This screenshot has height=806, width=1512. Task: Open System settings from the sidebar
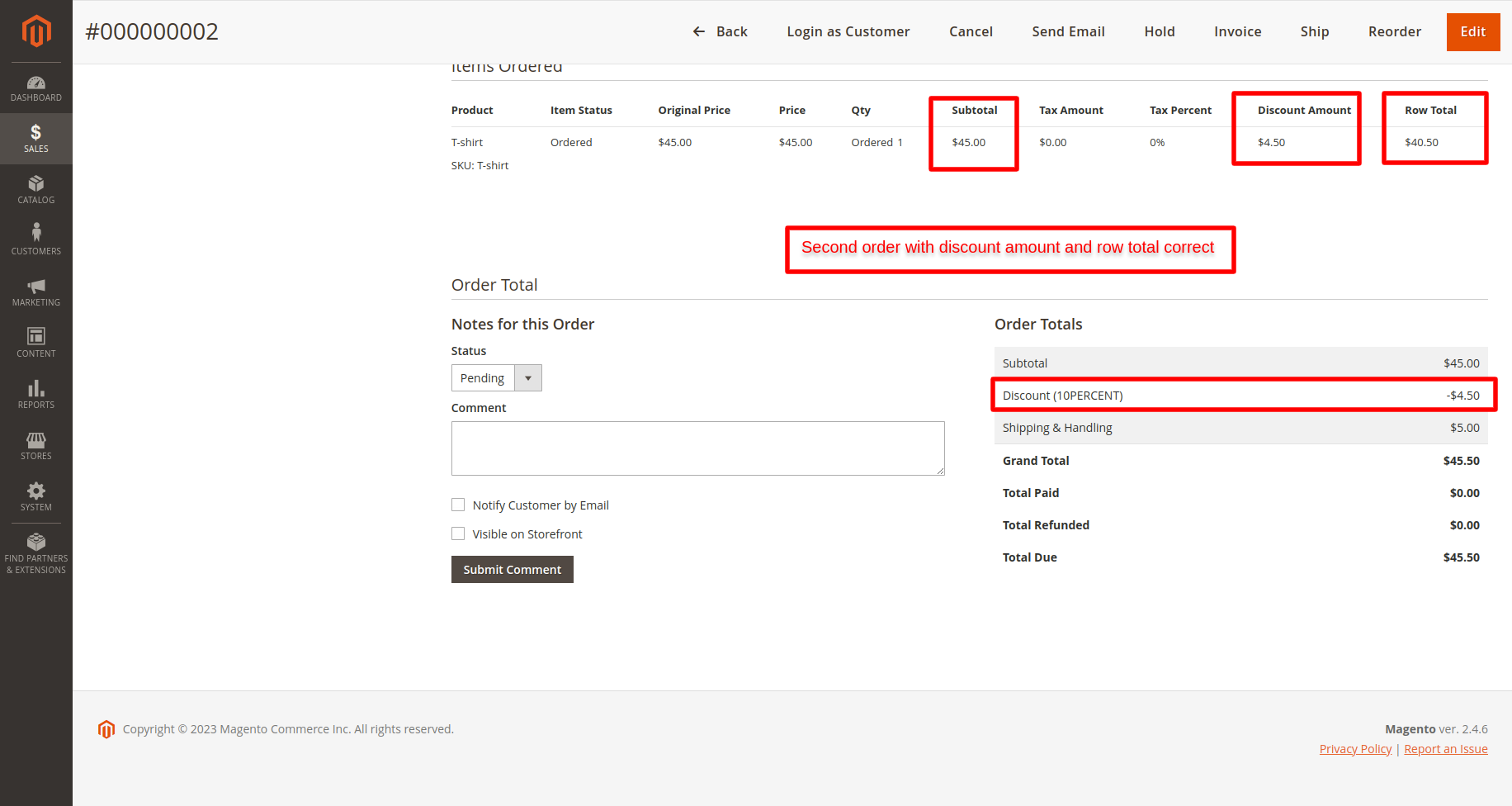[x=35, y=495]
